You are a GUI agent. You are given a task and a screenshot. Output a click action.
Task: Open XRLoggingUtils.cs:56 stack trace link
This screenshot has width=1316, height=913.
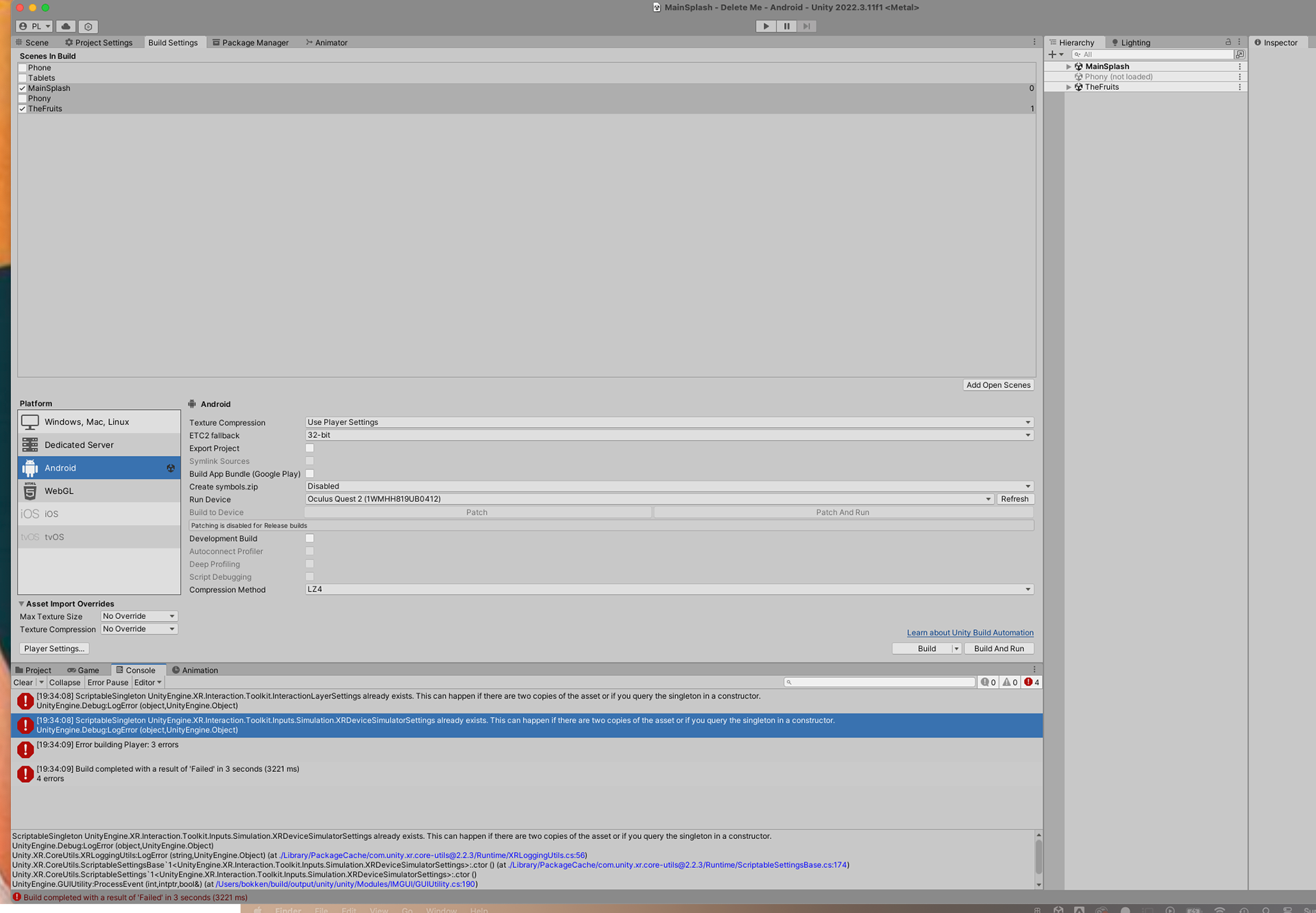point(432,855)
